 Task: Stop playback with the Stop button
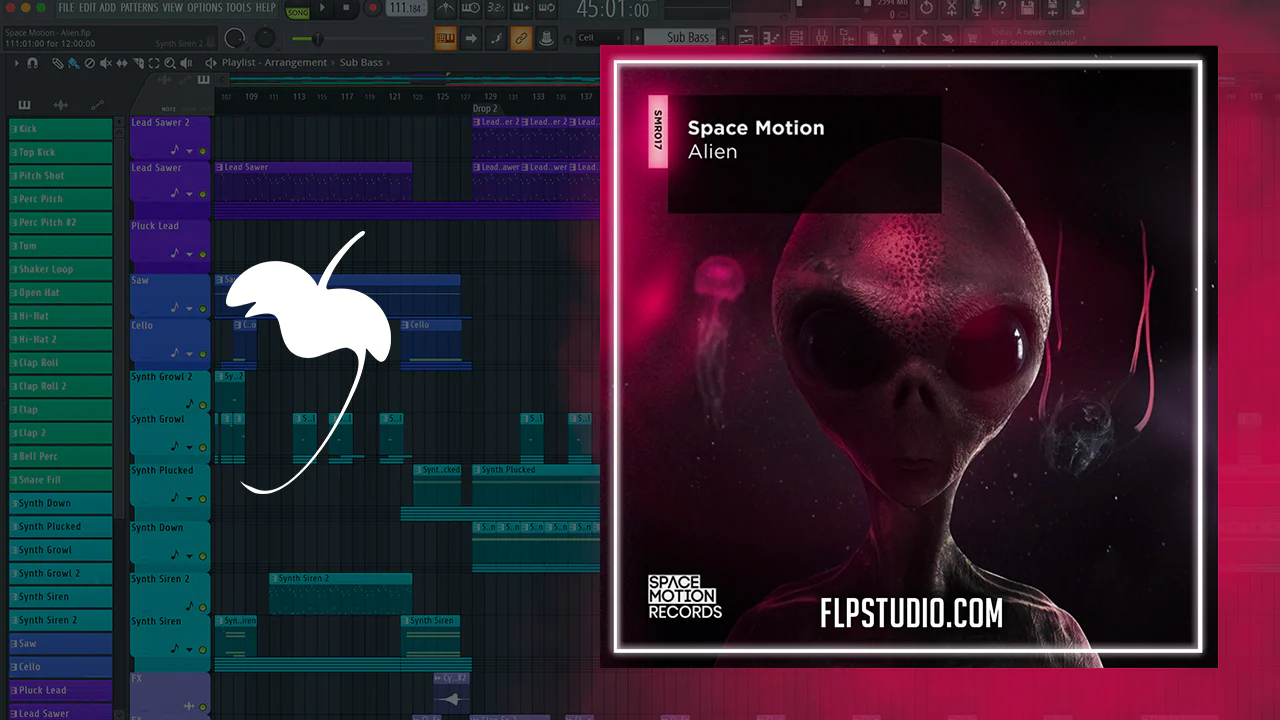(x=347, y=9)
